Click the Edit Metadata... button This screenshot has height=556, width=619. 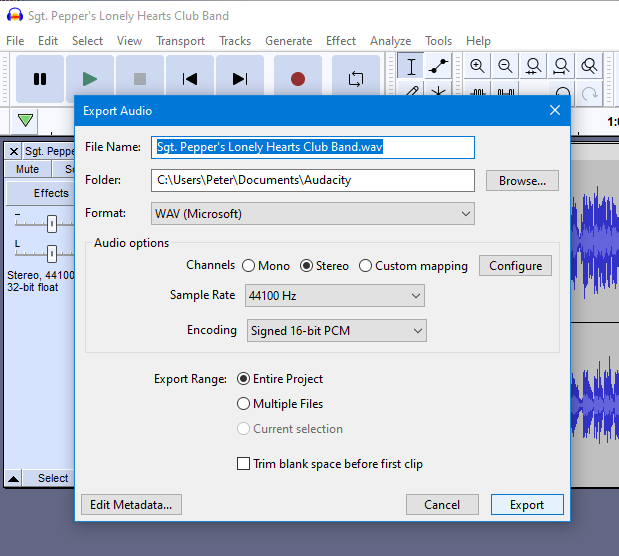click(x=131, y=505)
